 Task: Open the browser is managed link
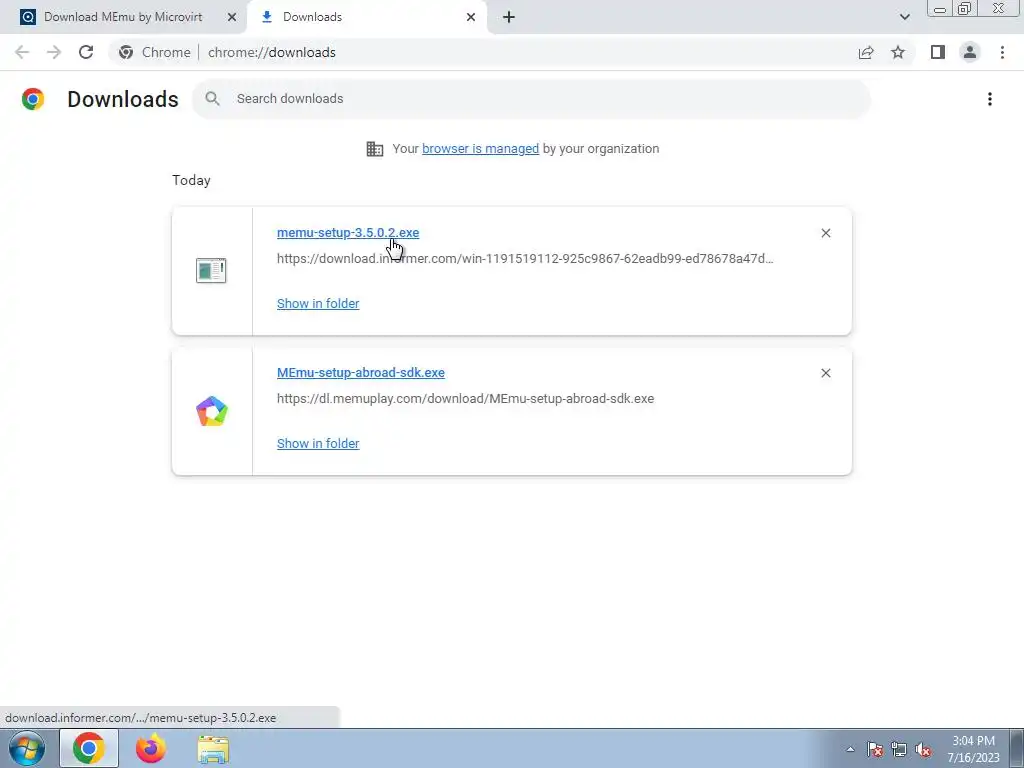[x=480, y=148]
